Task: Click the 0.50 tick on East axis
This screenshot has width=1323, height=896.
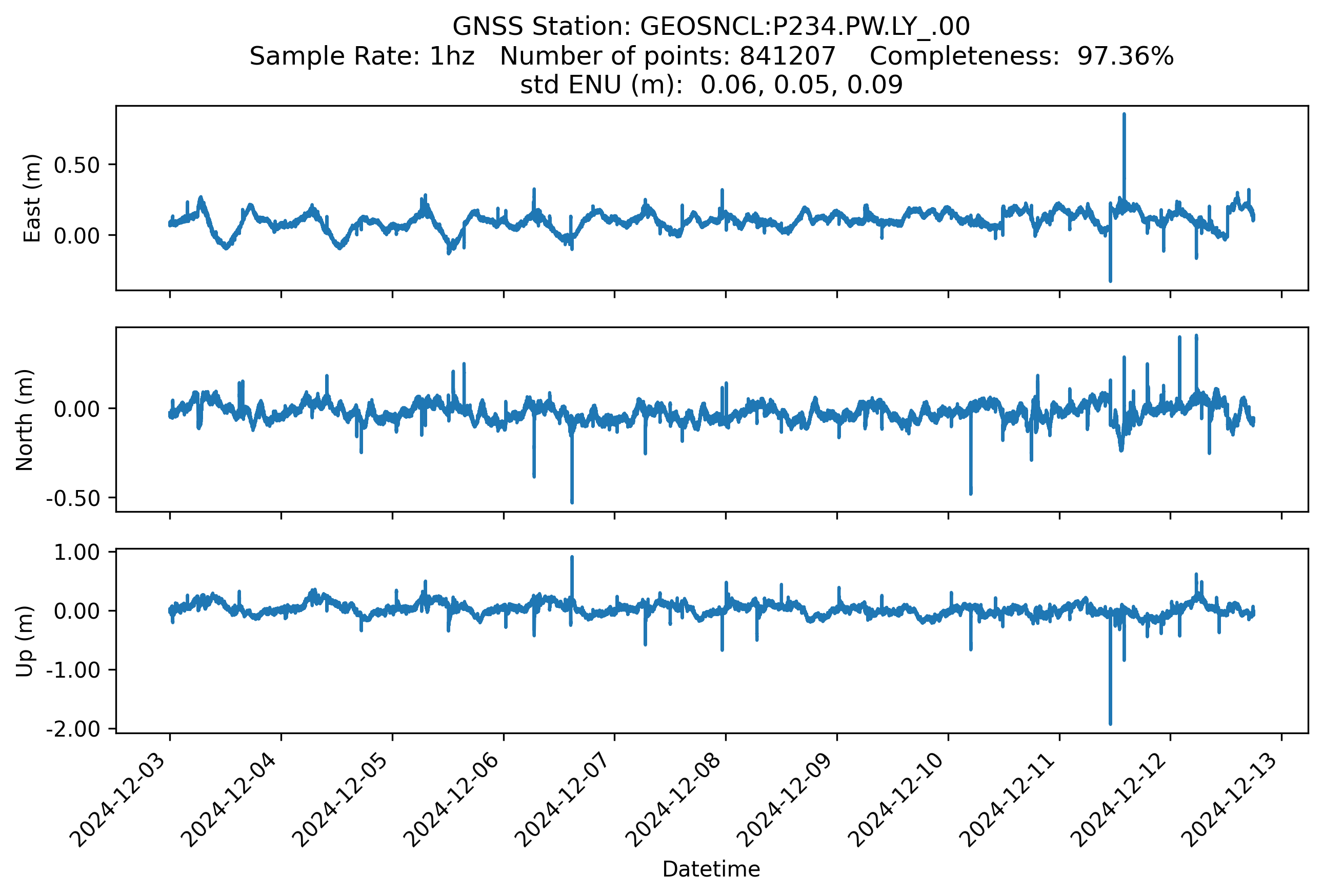Action: (76, 166)
